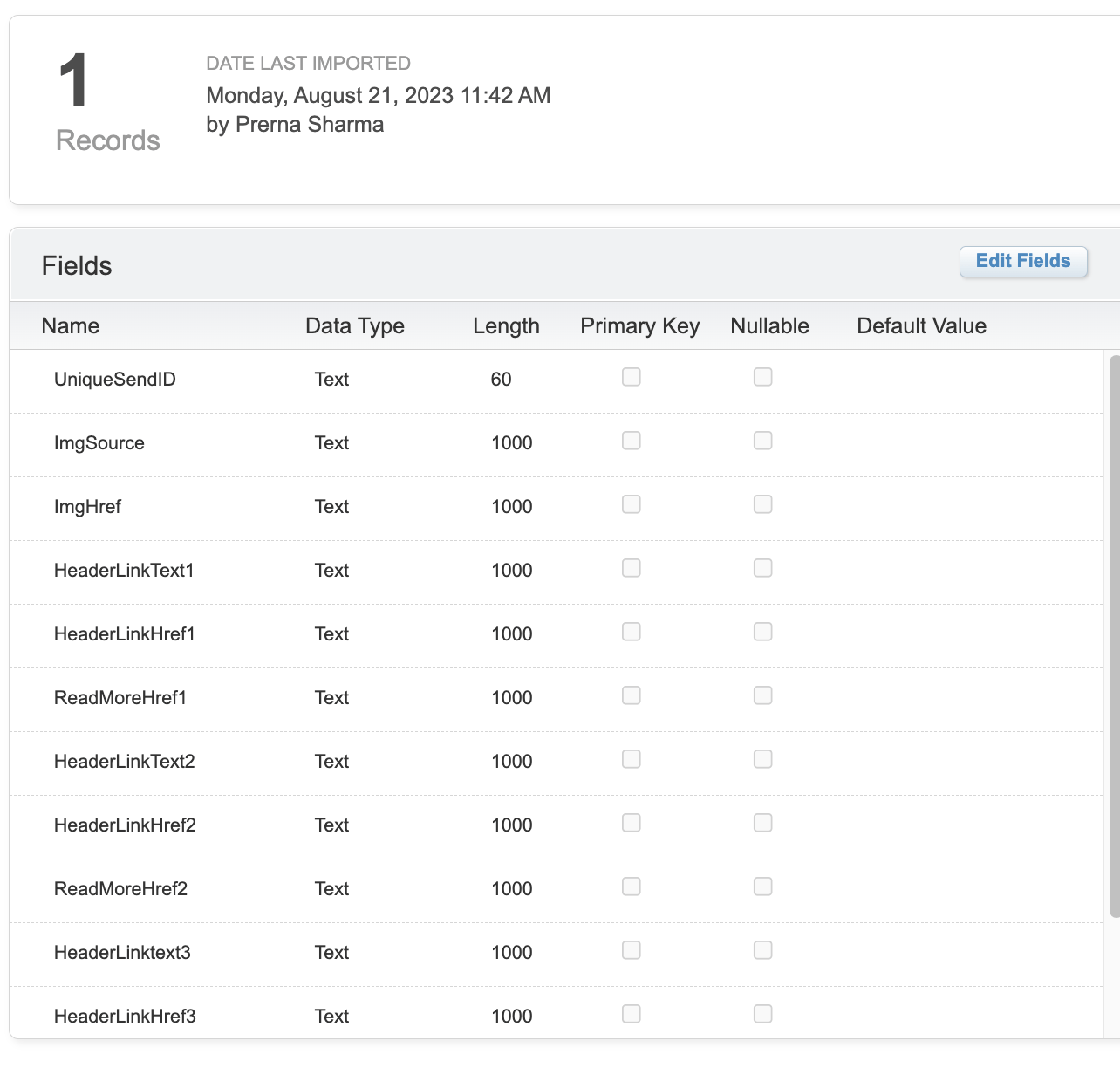1120x1068 pixels.
Task: Click the Default Value column header
Action: (x=921, y=325)
